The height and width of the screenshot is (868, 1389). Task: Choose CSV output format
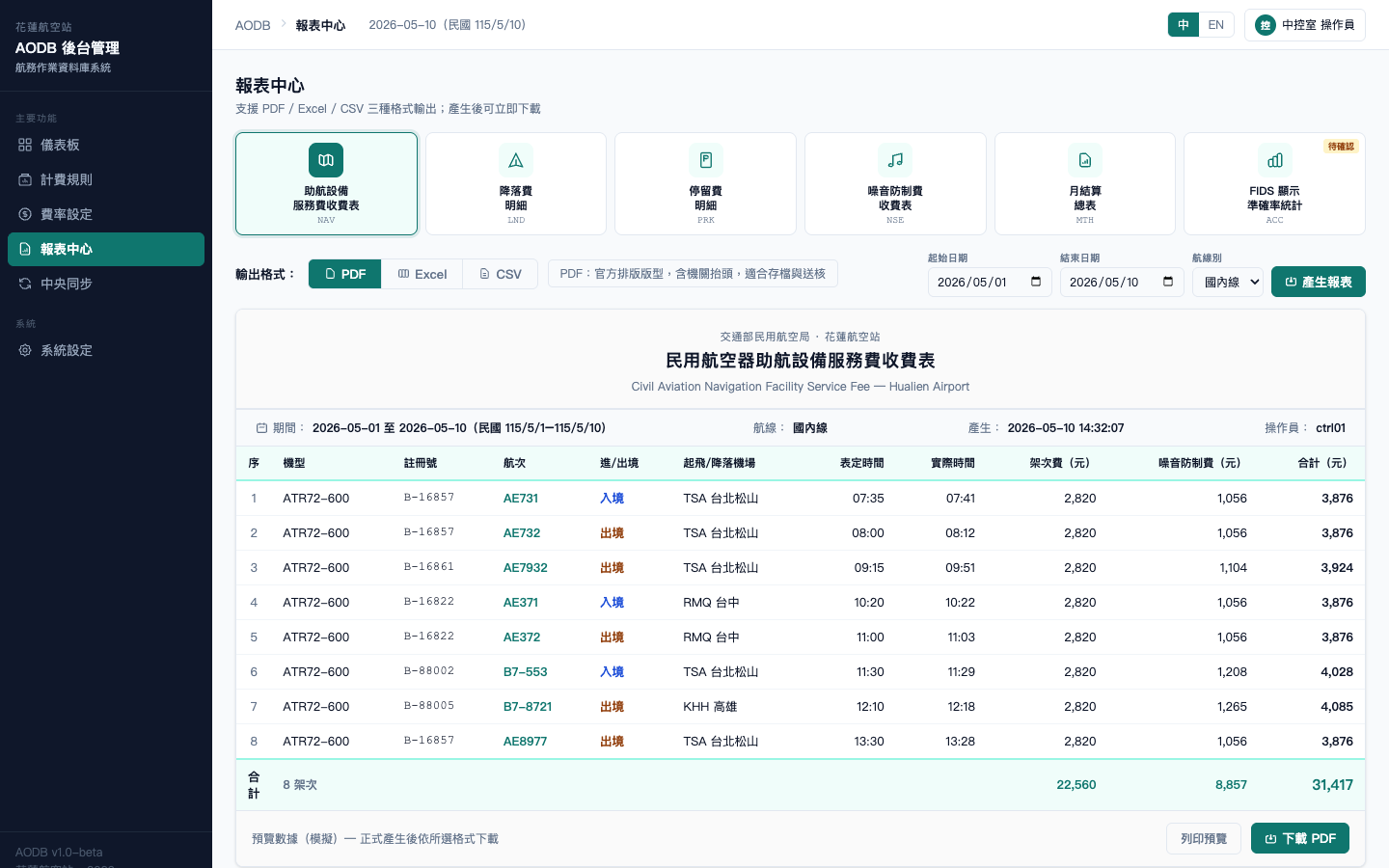coord(501,274)
